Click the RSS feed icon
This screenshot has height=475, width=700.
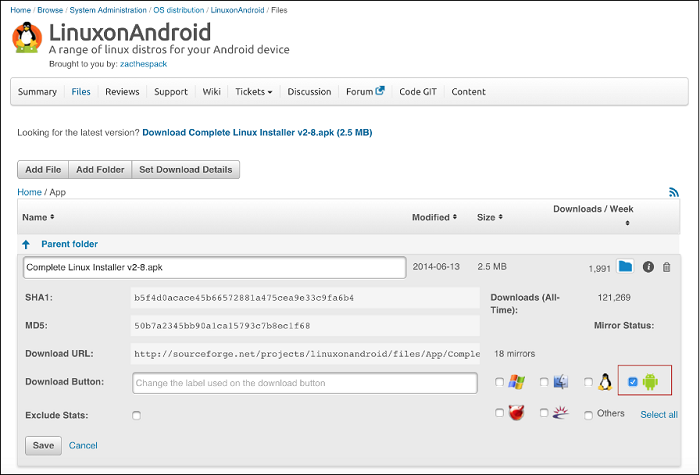click(x=674, y=192)
